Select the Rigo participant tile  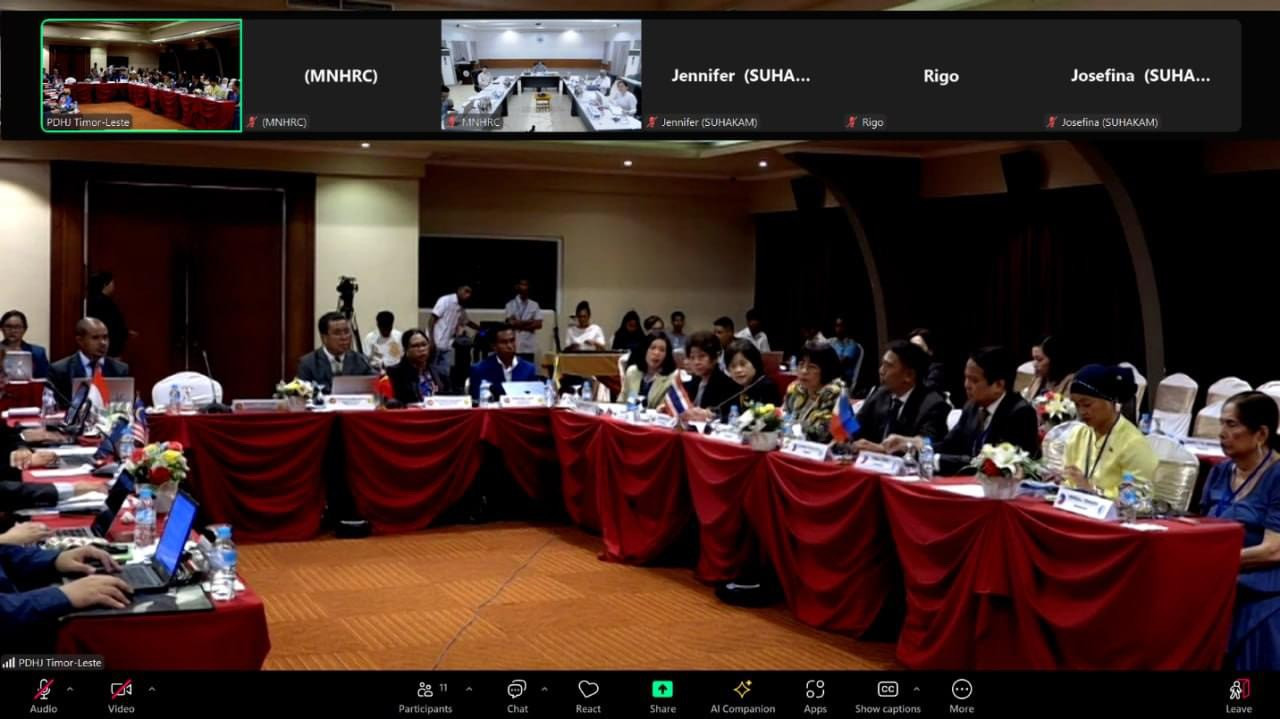pos(941,75)
